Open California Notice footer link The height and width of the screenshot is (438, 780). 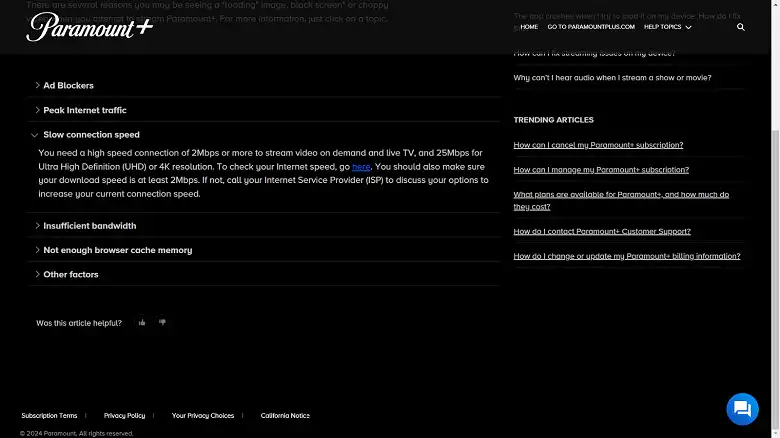pyautogui.click(x=285, y=416)
